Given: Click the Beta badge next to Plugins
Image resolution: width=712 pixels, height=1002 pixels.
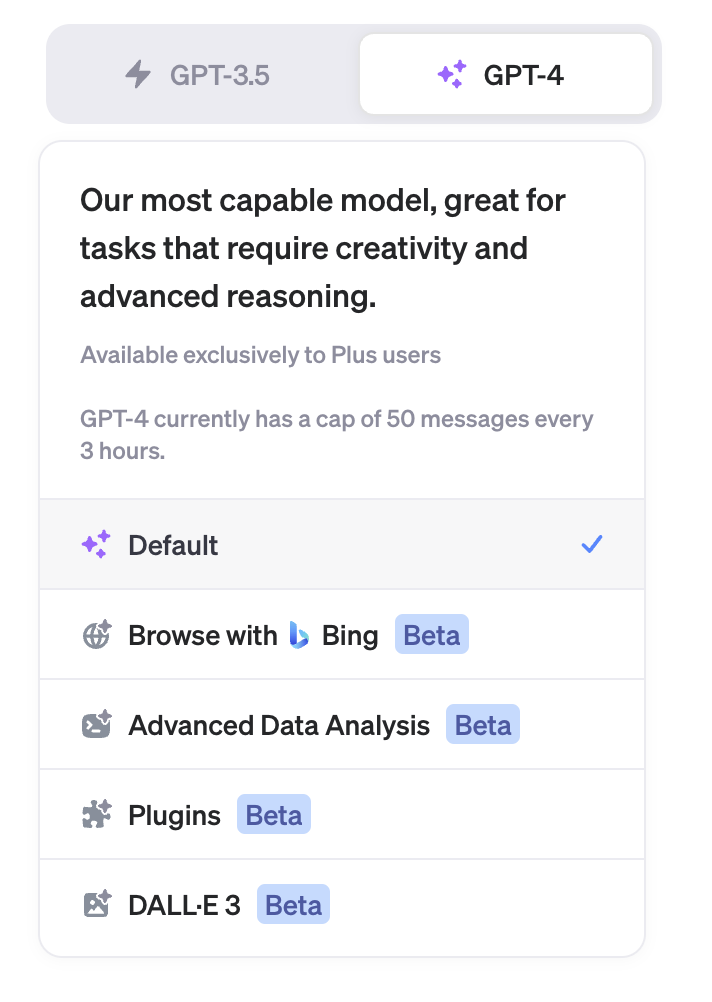Looking at the screenshot, I should pyautogui.click(x=274, y=815).
